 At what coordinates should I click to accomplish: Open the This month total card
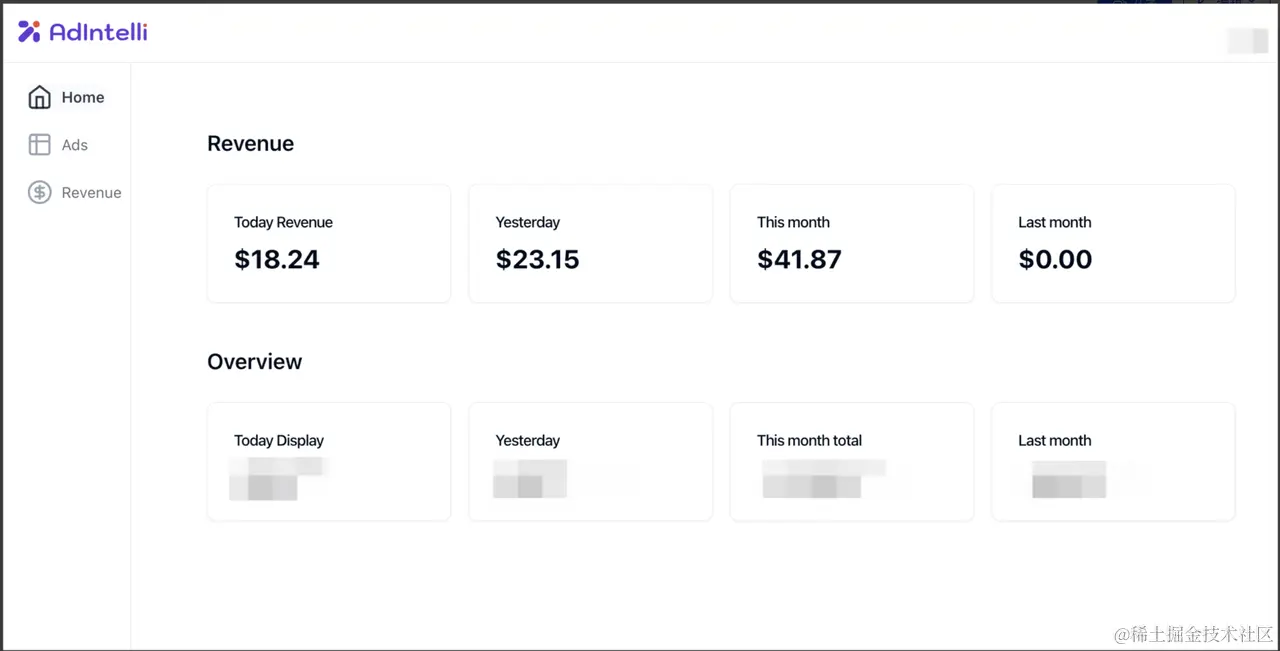[x=852, y=461]
